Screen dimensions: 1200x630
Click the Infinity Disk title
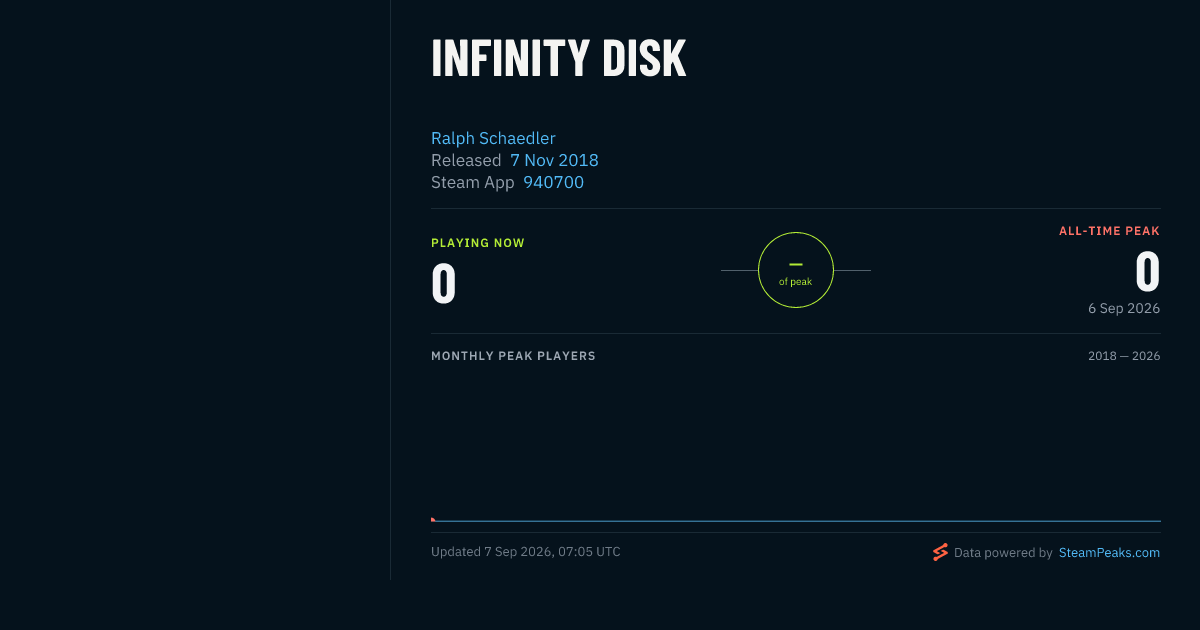[559, 59]
